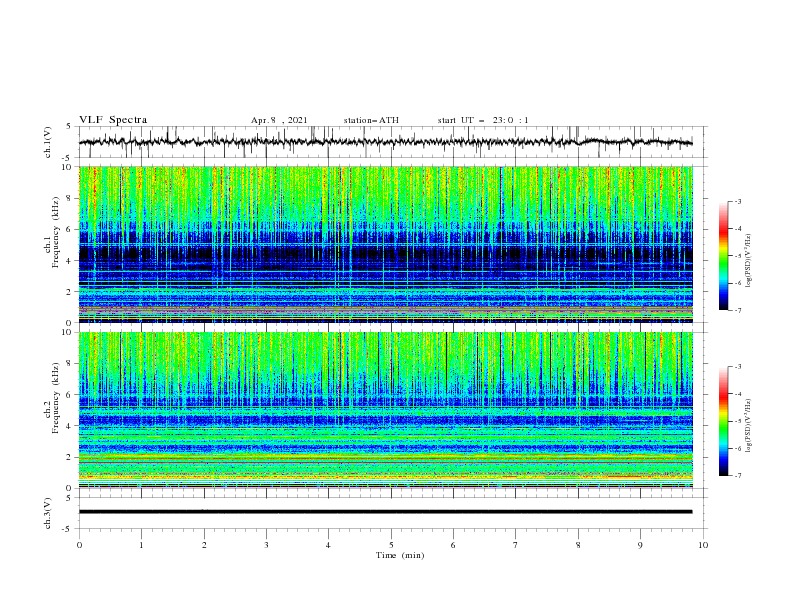This screenshot has width=792, height=612.
Task: Click the ch.1 spectrogram panel
Action: tap(386, 244)
